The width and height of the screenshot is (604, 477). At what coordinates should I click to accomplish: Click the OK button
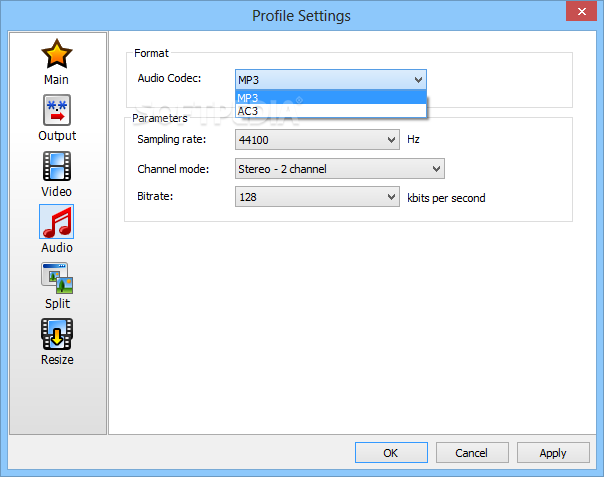[391, 453]
